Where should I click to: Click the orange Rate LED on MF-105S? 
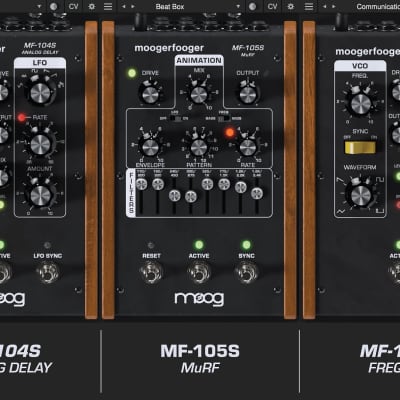click(x=230, y=133)
